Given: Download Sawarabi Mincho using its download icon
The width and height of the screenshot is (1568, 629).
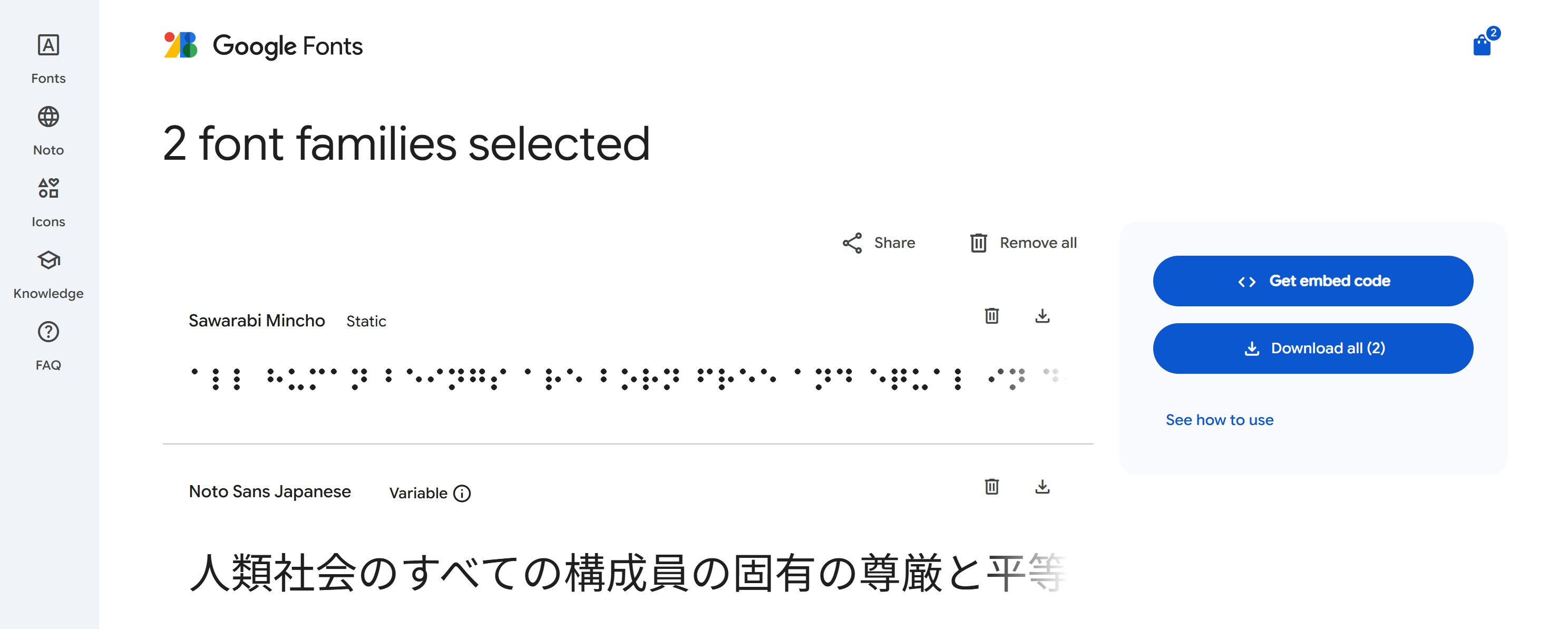Looking at the screenshot, I should [x=1042, y=316].
